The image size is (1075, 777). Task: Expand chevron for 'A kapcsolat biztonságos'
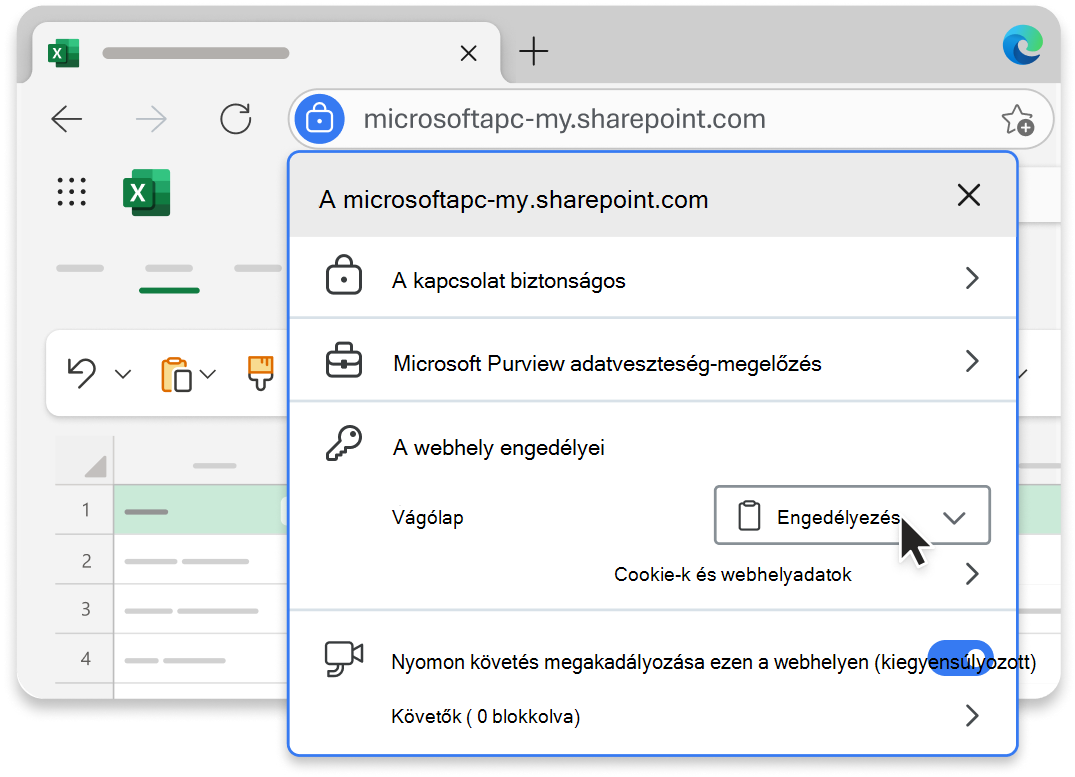click(971, 278)
